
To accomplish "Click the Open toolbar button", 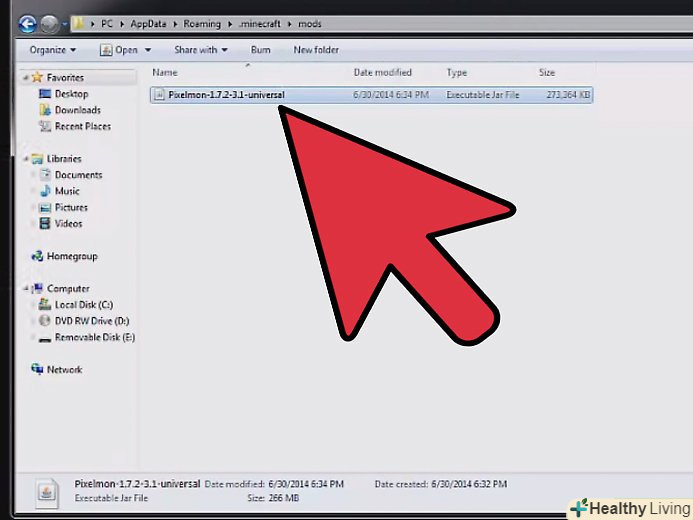I will point(118,50).
